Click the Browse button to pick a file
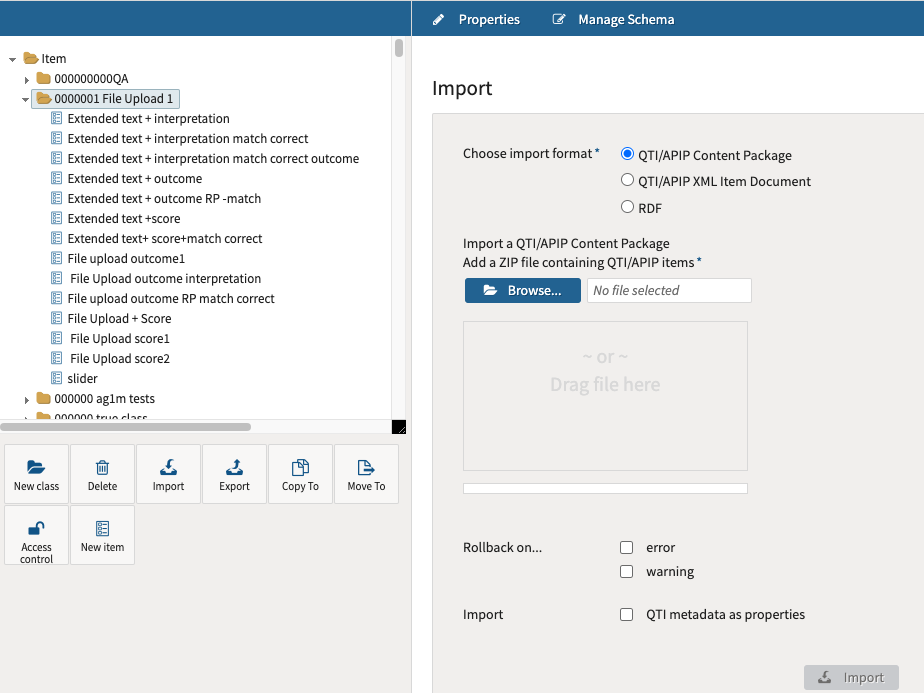924x693 pixels. tap(522, 290)
